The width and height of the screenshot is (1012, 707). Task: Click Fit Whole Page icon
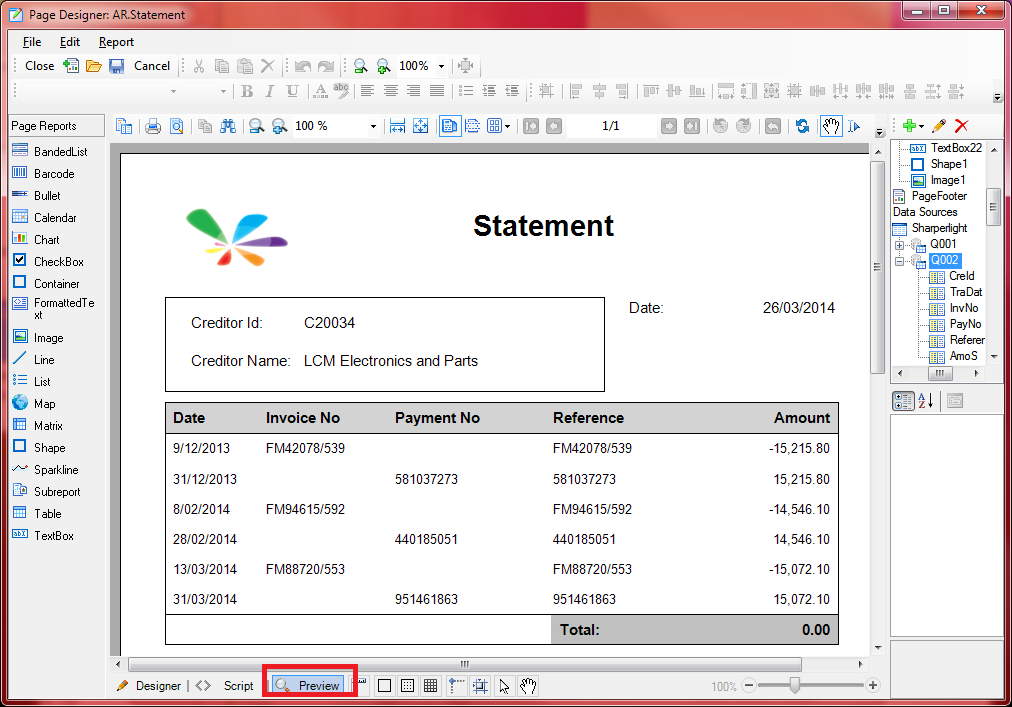pos(421,127)
